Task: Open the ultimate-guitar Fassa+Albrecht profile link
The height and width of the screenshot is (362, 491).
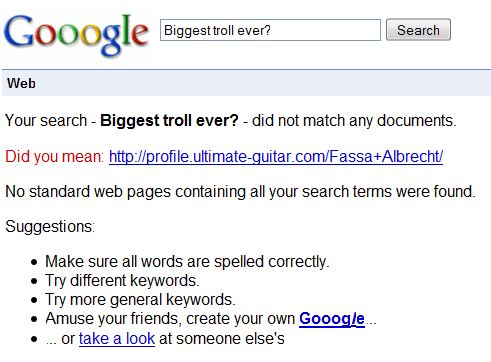Action: (276, 156)
